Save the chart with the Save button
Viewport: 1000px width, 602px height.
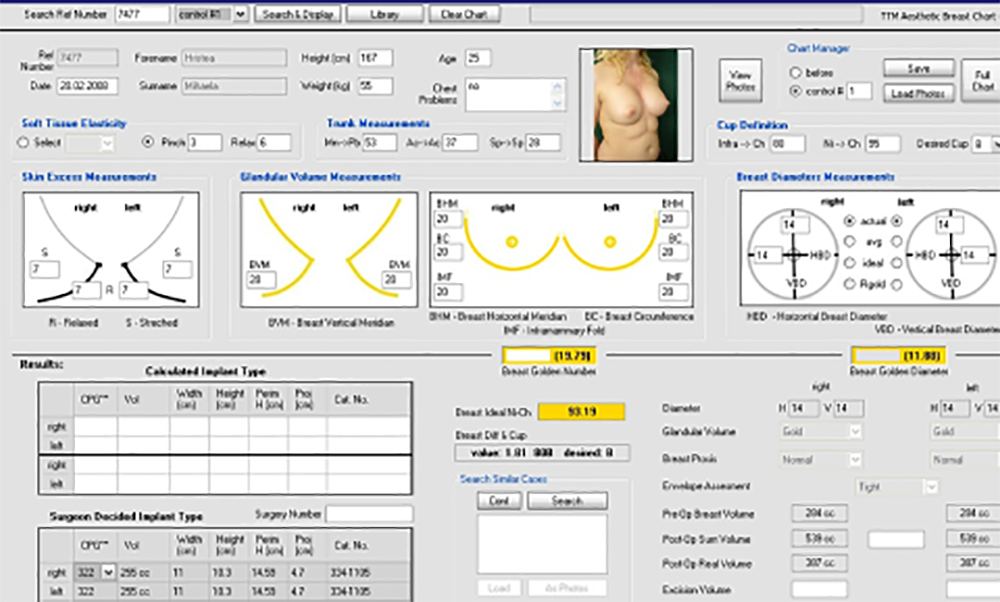click(x=918, y=69)
